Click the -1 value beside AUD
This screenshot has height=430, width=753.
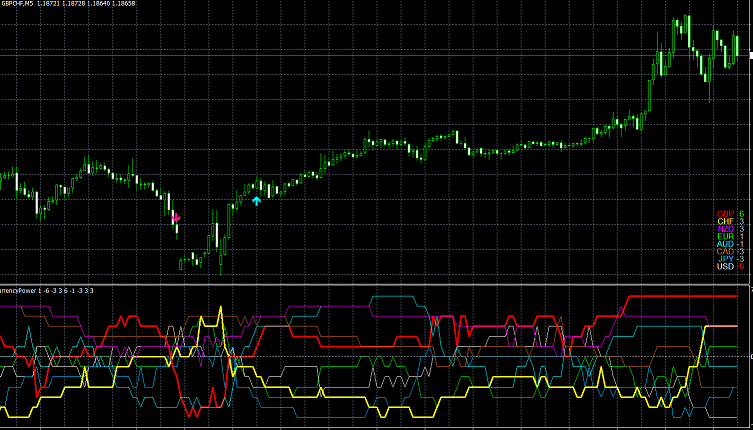pyautogui.click(x=741, y=244)
